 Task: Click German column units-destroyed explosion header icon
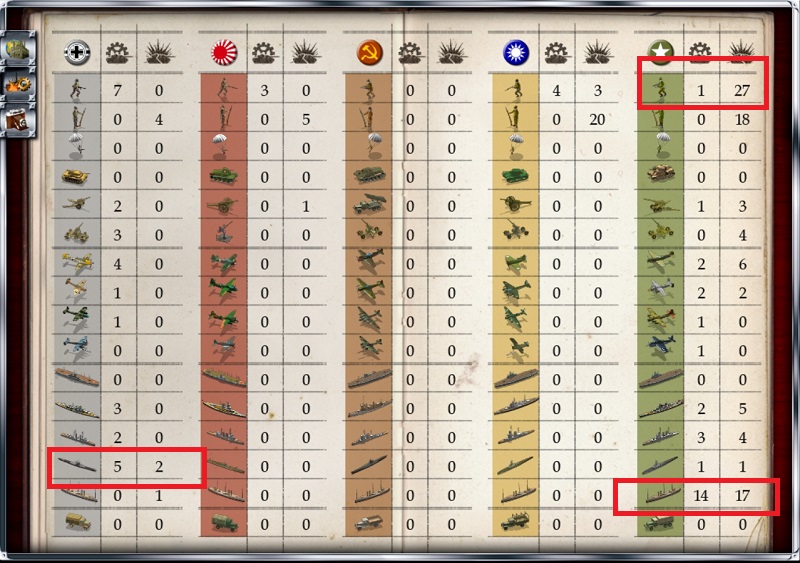pyautogui.click(x=159, y=53)
